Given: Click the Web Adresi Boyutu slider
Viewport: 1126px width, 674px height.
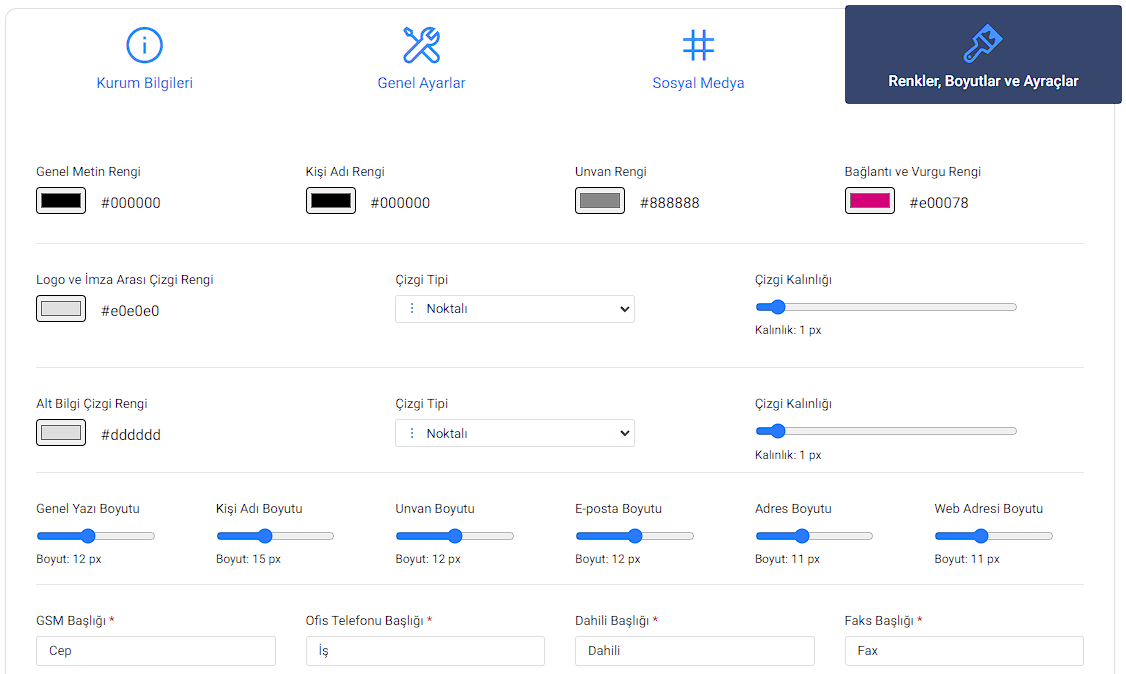Looking at the screenshot, I should pos(993,536).
